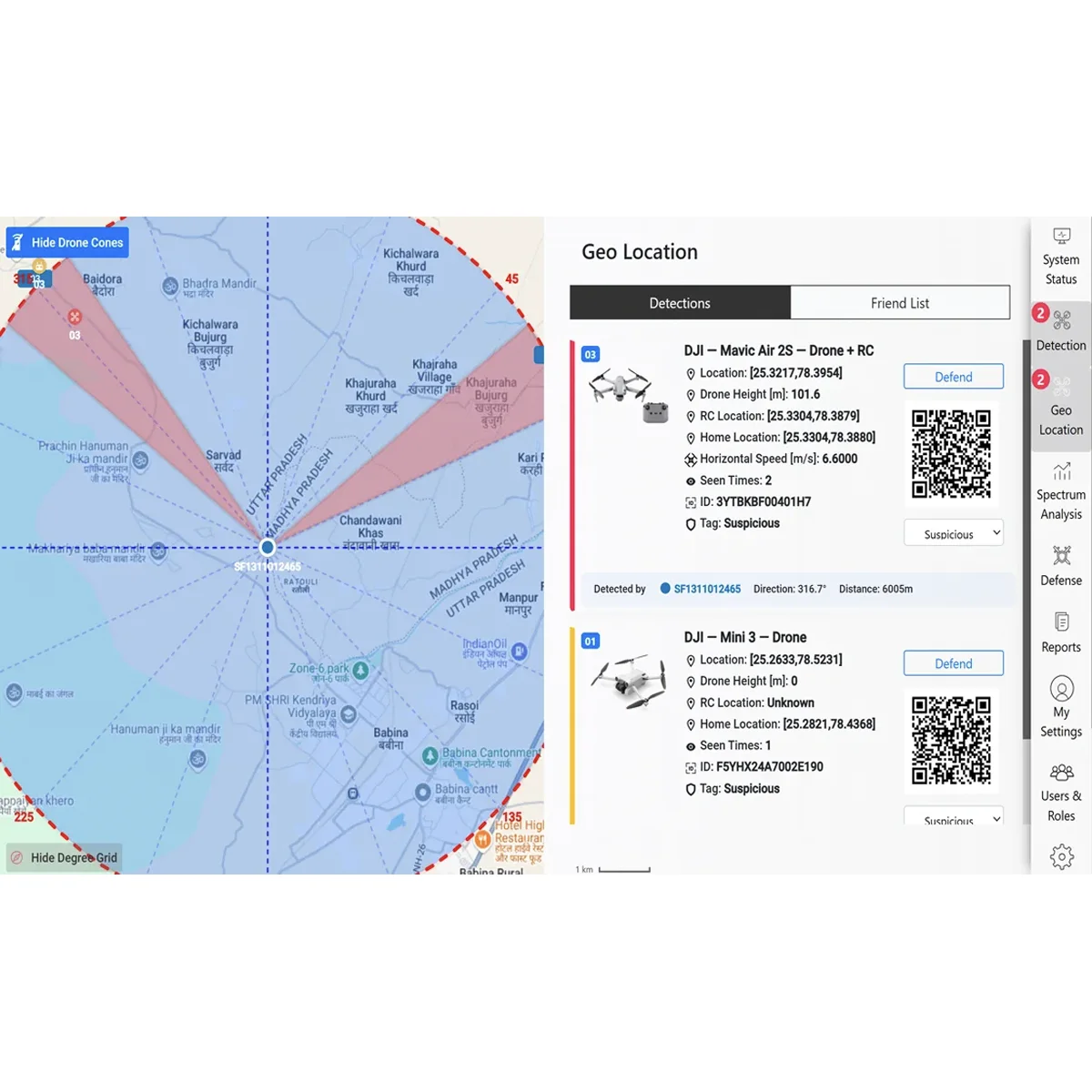Click the Zone-6 park map marker
The width and height of the screenshot is (1092, 1092).
360,671
